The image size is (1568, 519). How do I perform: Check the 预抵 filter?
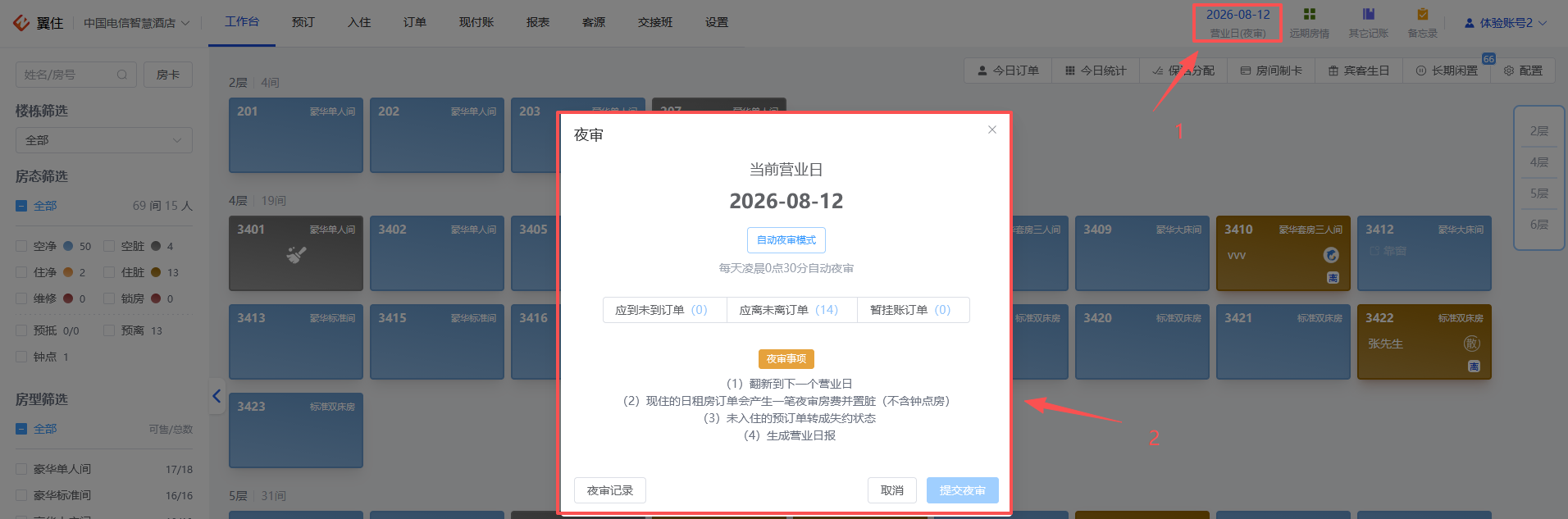(22, 330)
